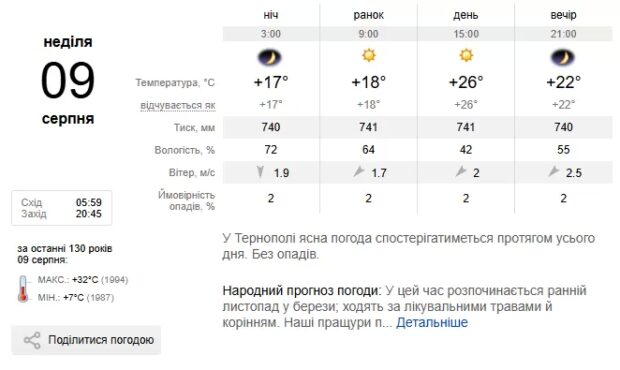Image resolution: width=620 pixels, height=370 pixels.
Task: Click the відчувається як underlined label
Action: tap(178, 106)
